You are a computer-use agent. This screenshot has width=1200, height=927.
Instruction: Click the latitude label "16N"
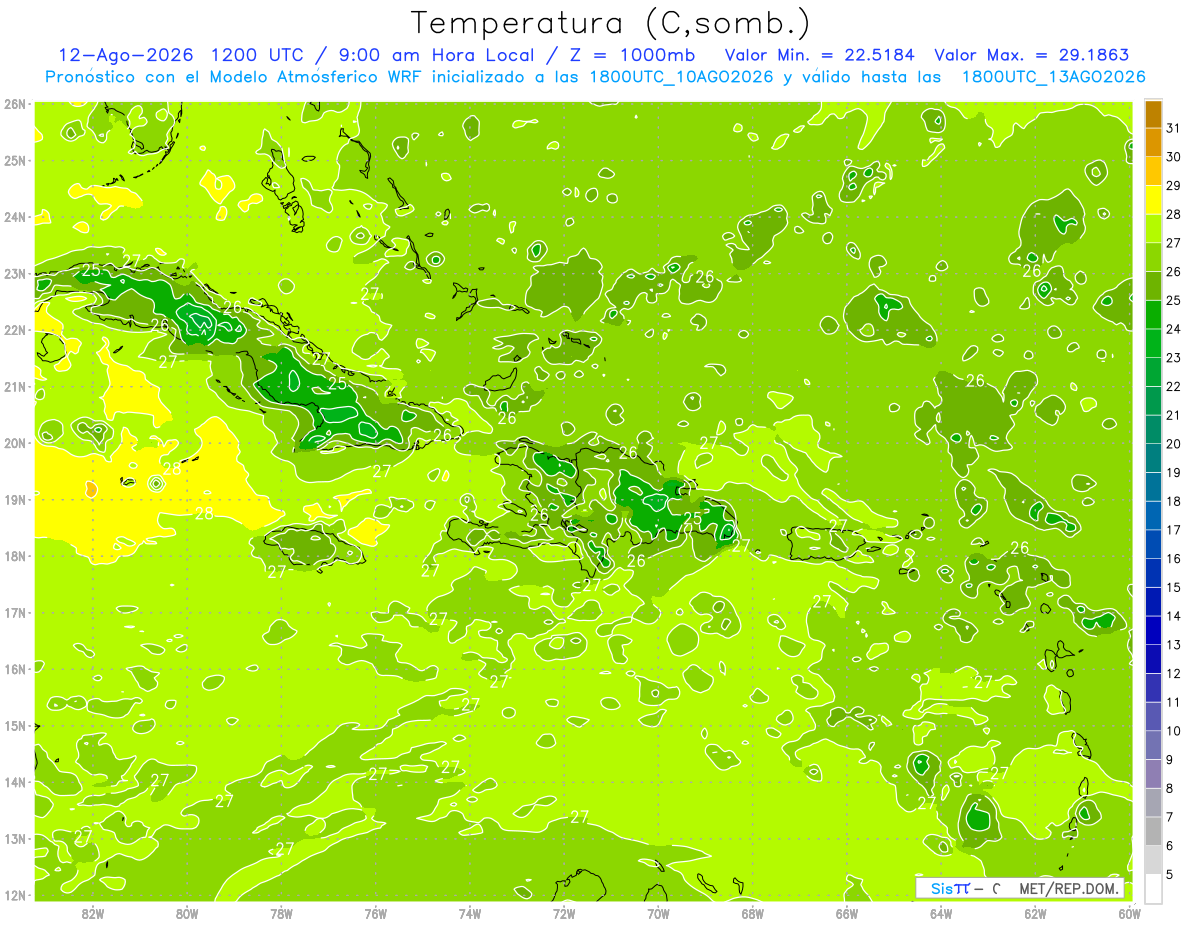click(15, 669)
